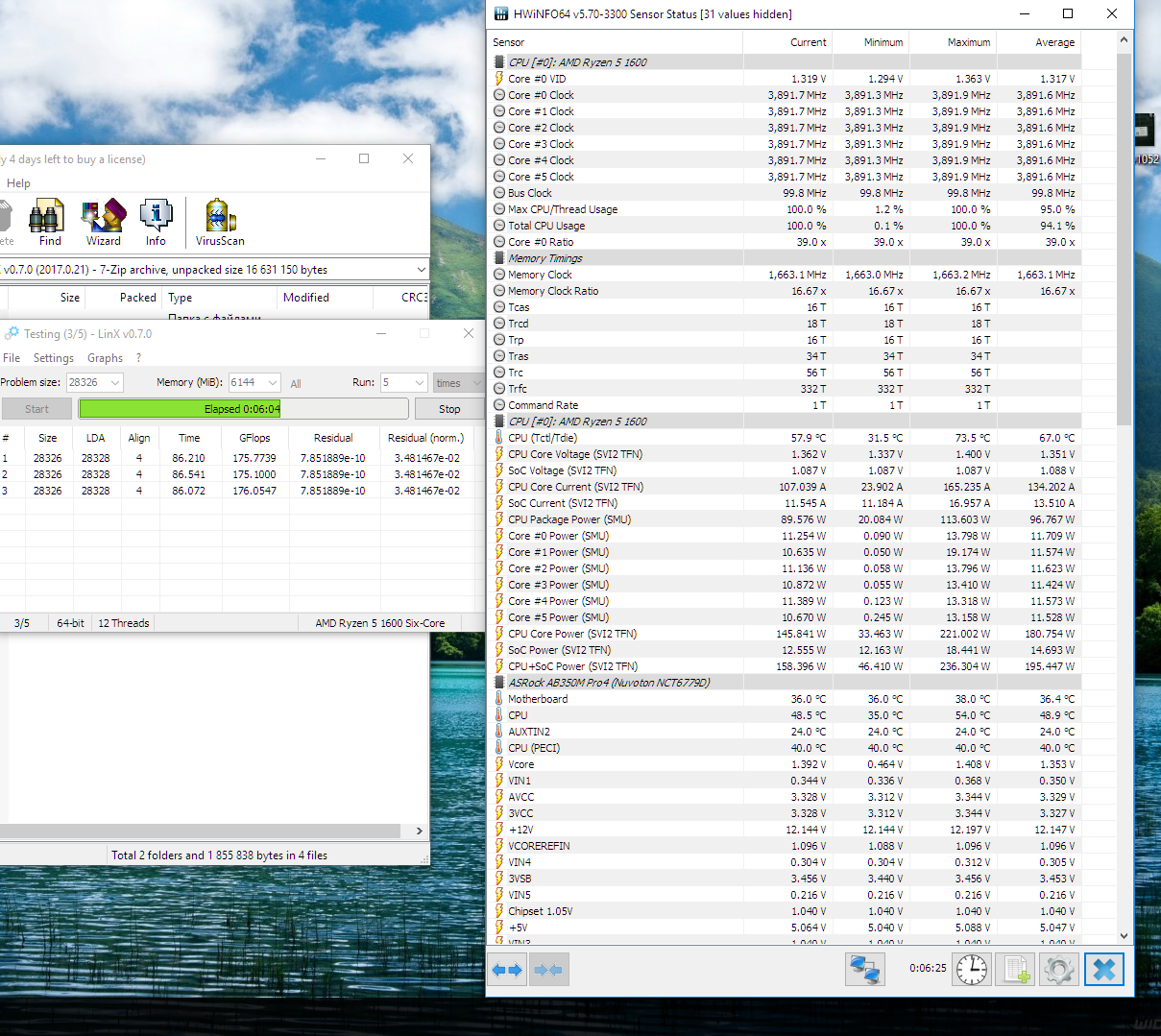Start logging with the sheet-plus icon

click(x=1017, y=970)
